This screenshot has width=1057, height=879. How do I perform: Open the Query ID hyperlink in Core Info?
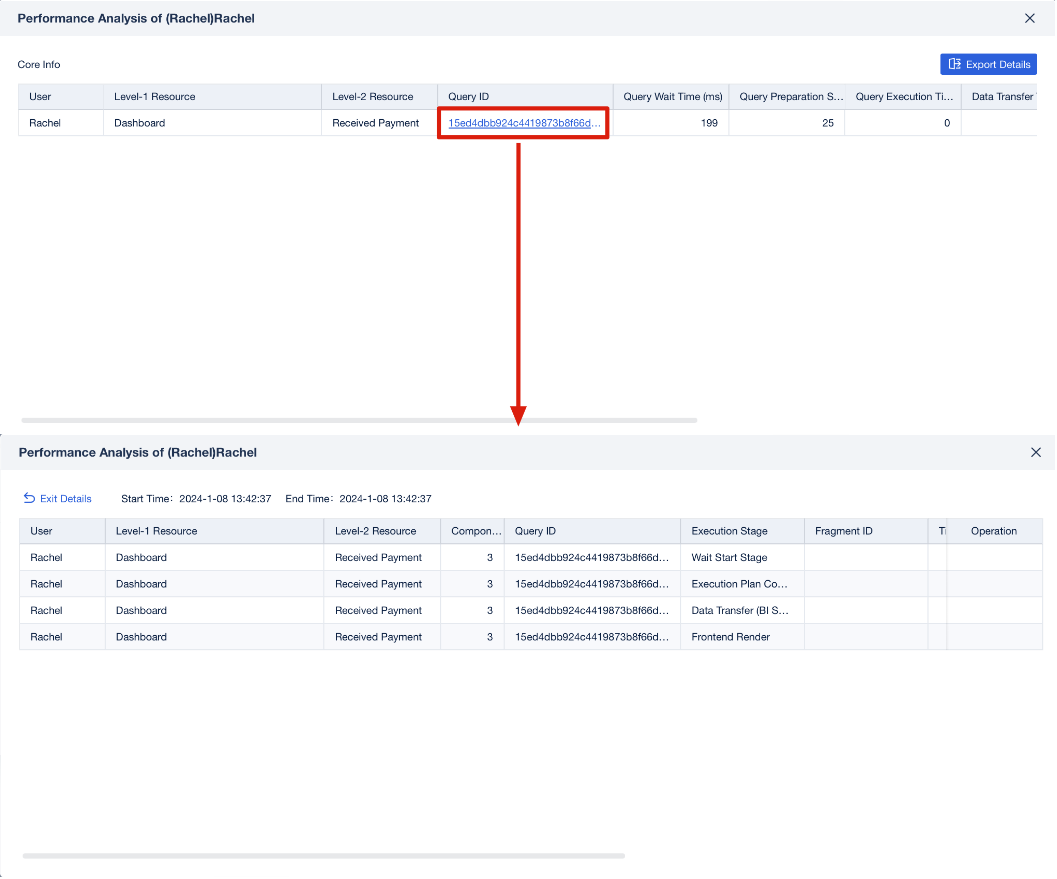pyautogui.click(x=520, y=122)
